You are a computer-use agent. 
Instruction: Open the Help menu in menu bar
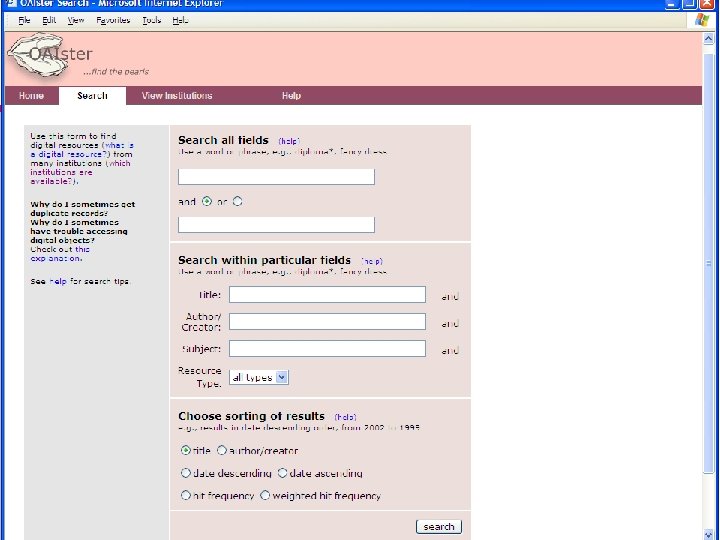(x=180, y=20)
